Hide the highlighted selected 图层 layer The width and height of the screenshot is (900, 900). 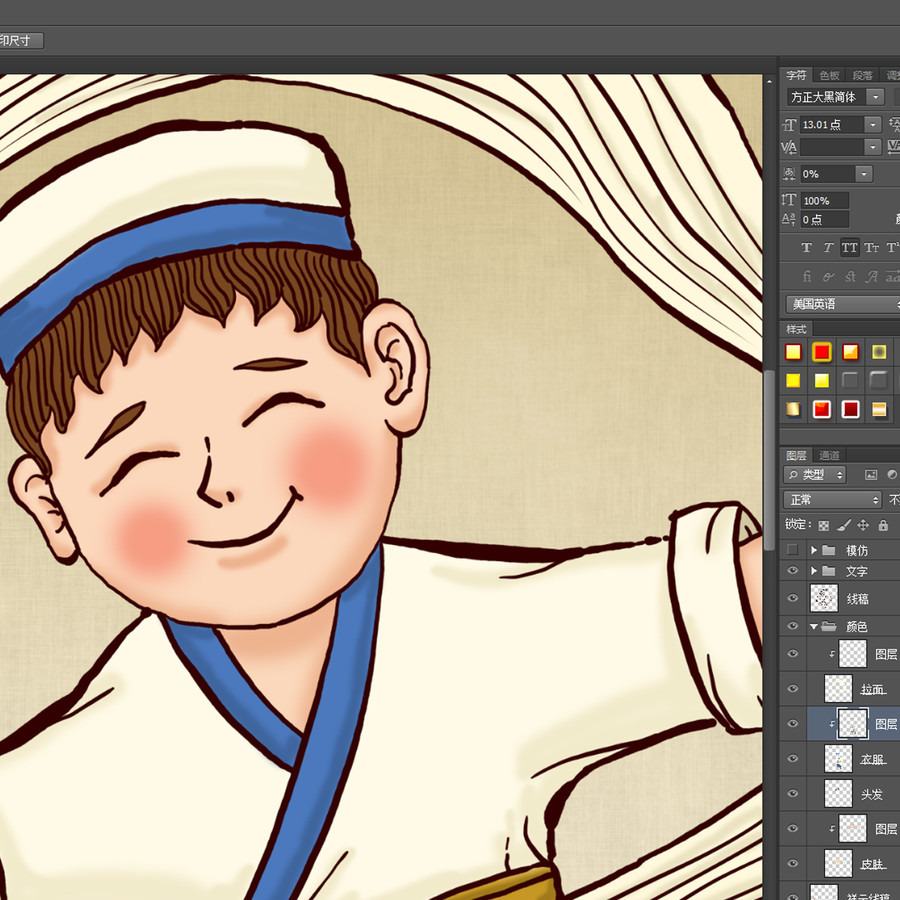pyautogui.click(x=792, y=723)
